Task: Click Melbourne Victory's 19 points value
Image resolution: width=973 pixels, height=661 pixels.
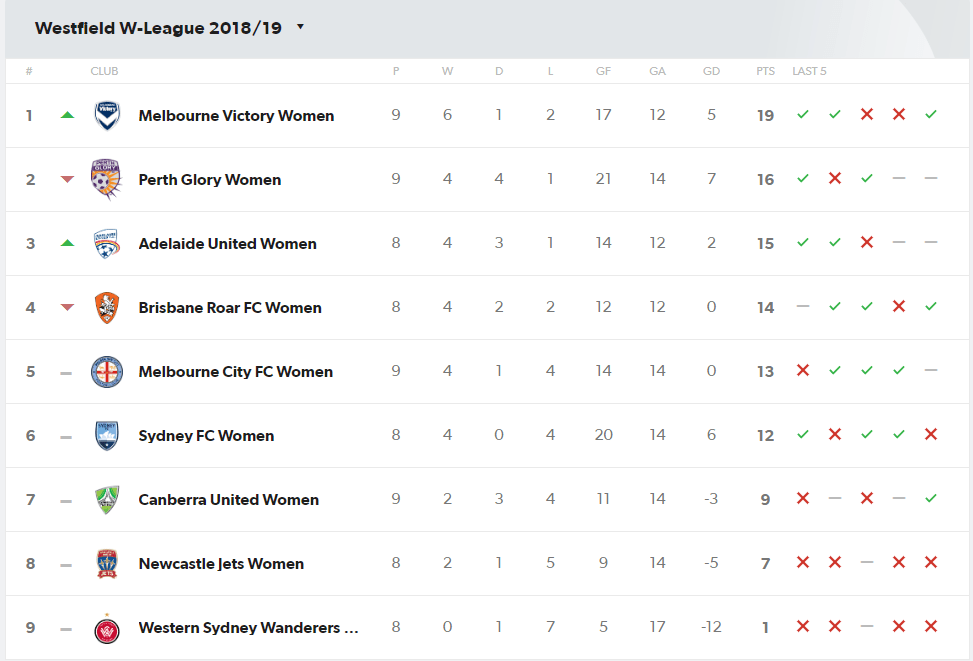Action: click(x=765, y=115)
